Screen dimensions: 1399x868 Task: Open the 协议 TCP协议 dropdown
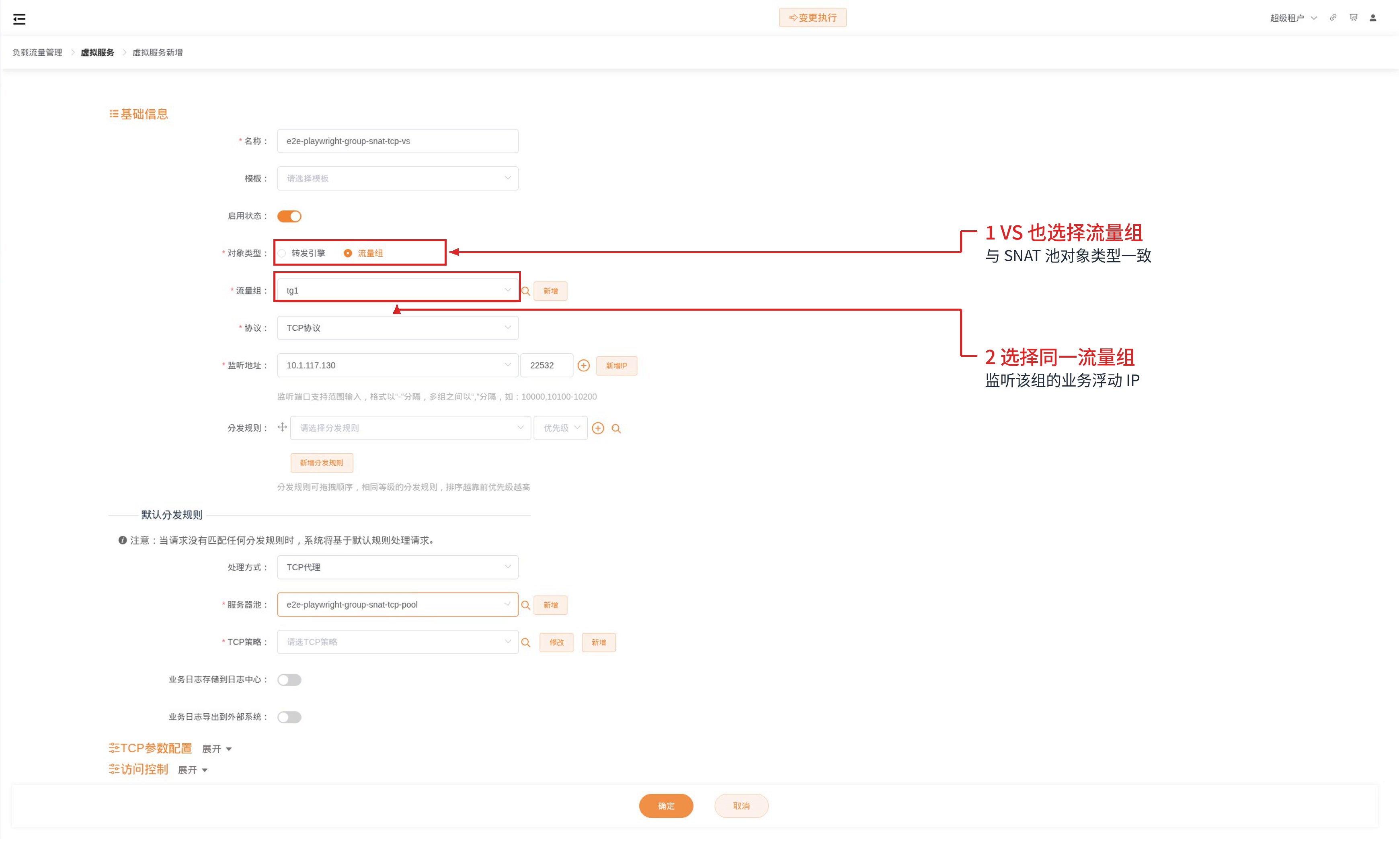(x=398, y=328)
